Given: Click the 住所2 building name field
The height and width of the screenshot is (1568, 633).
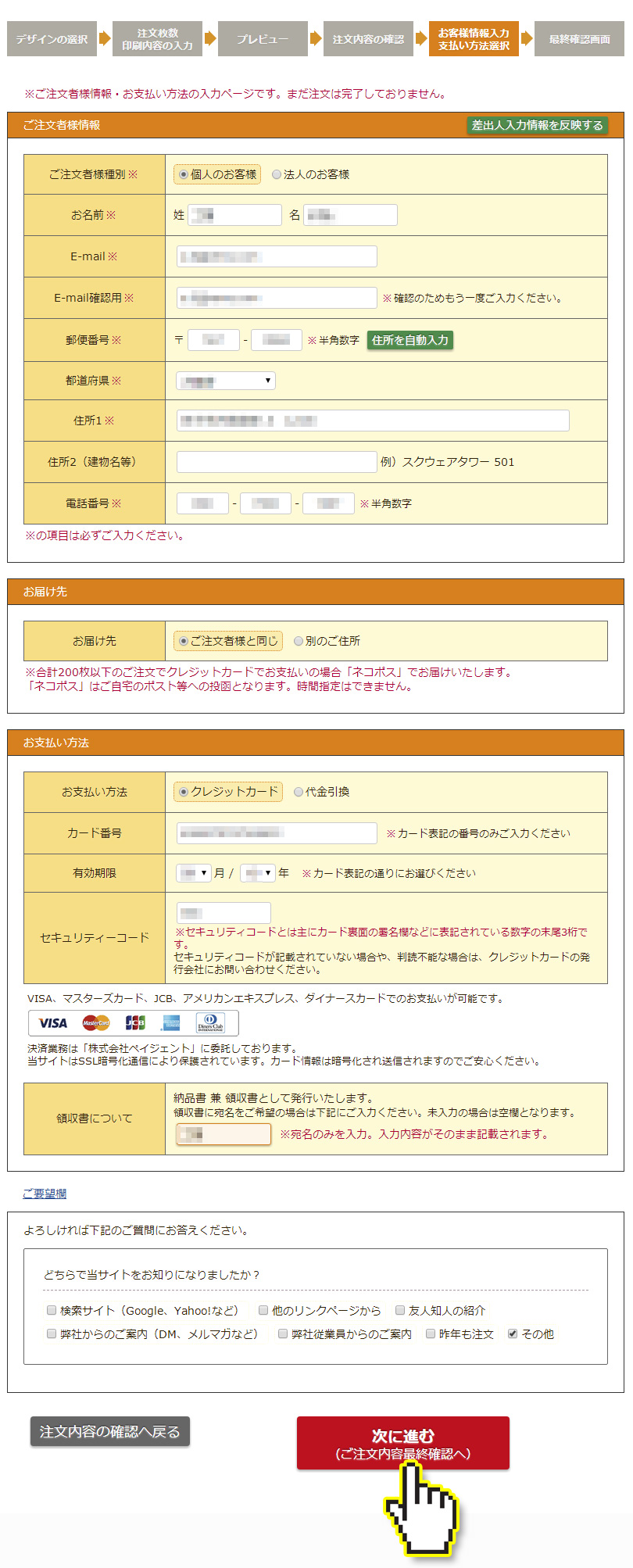Looking at the screenshot, I should click(277, 462).
